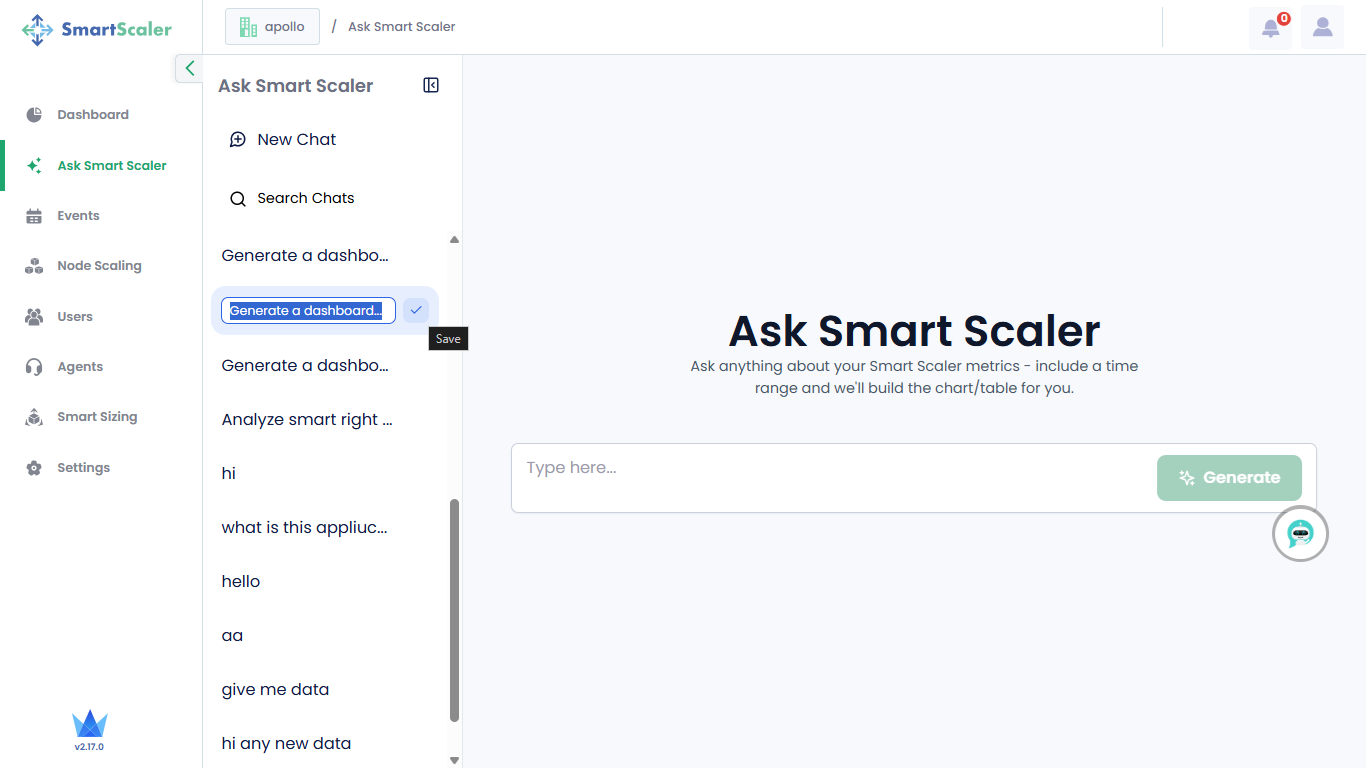Go to the Dashboard page
Image resolution: width=1369 pixels, height=768 pixels.
coord(92,115)
